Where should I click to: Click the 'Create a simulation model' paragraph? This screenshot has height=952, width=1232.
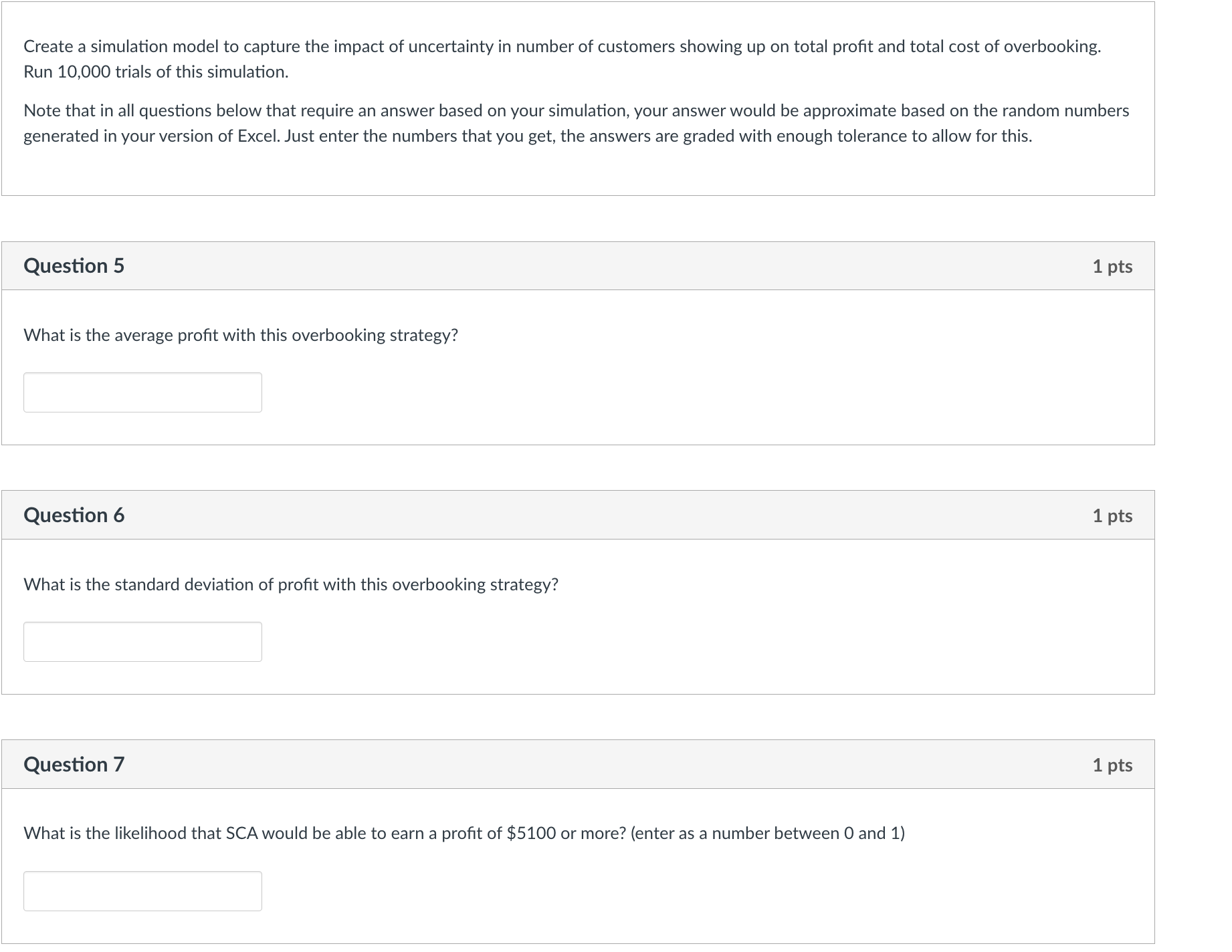pos(562,59)
